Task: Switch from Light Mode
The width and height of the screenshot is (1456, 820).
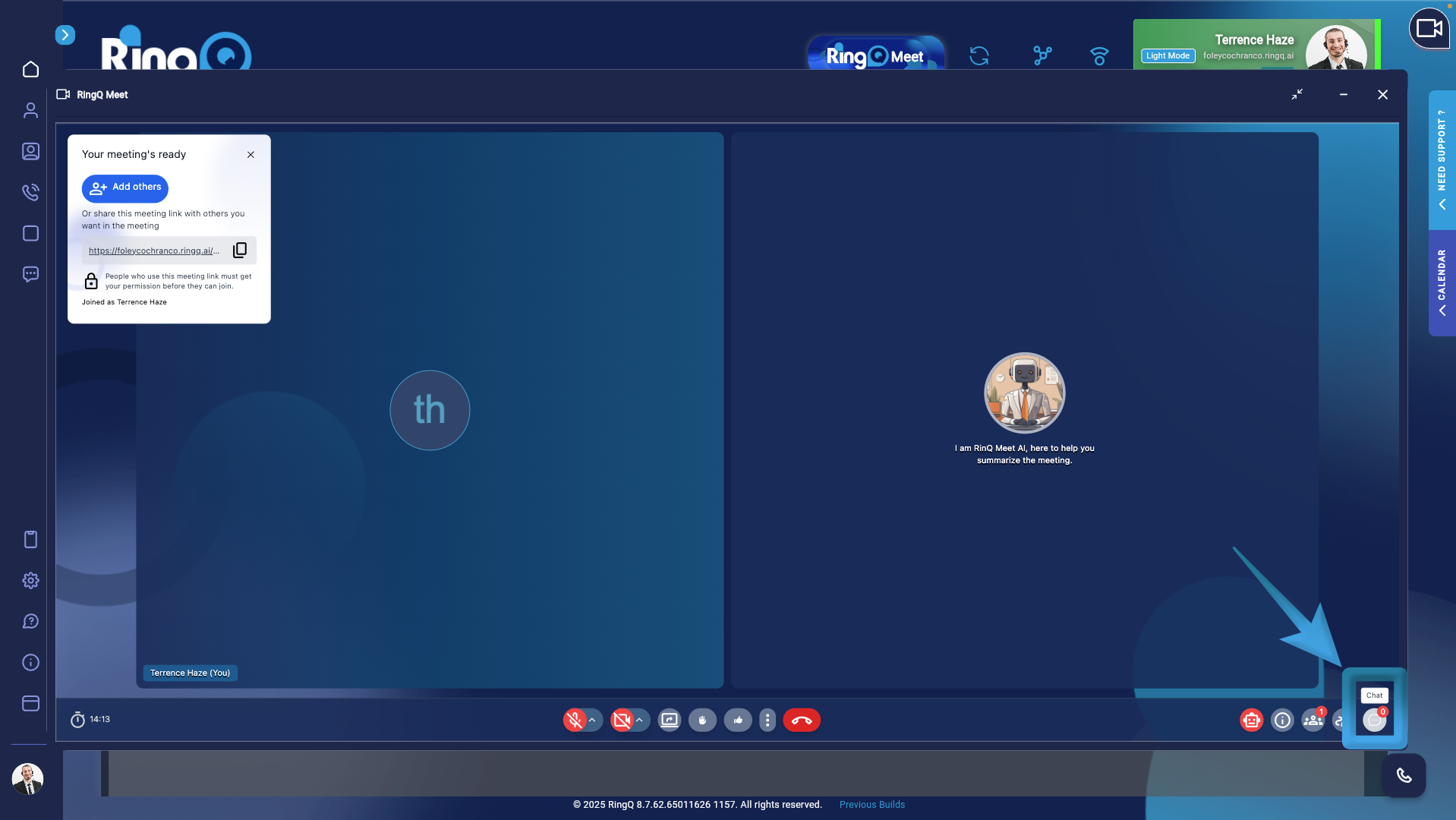Action: pyautogui.click(x=1167, y=55)
